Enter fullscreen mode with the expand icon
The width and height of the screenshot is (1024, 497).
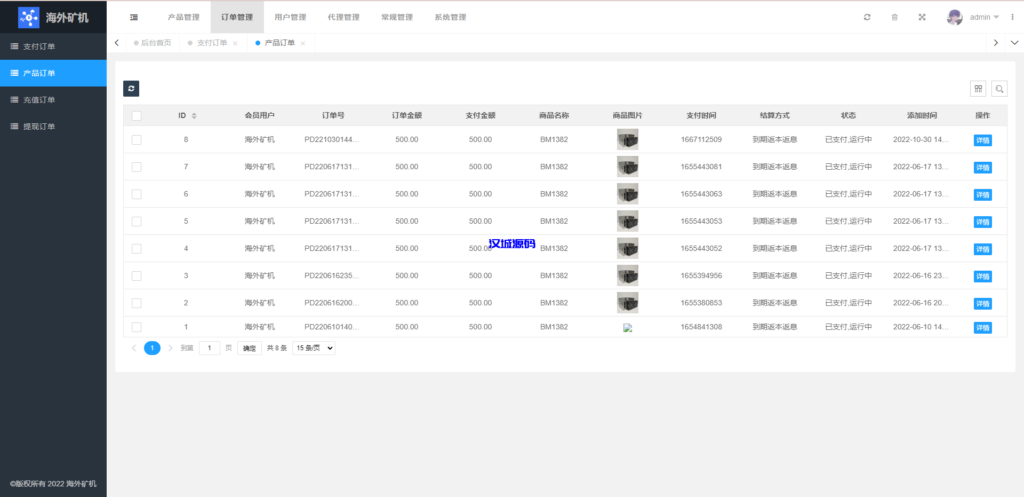[x=921, y=17]
